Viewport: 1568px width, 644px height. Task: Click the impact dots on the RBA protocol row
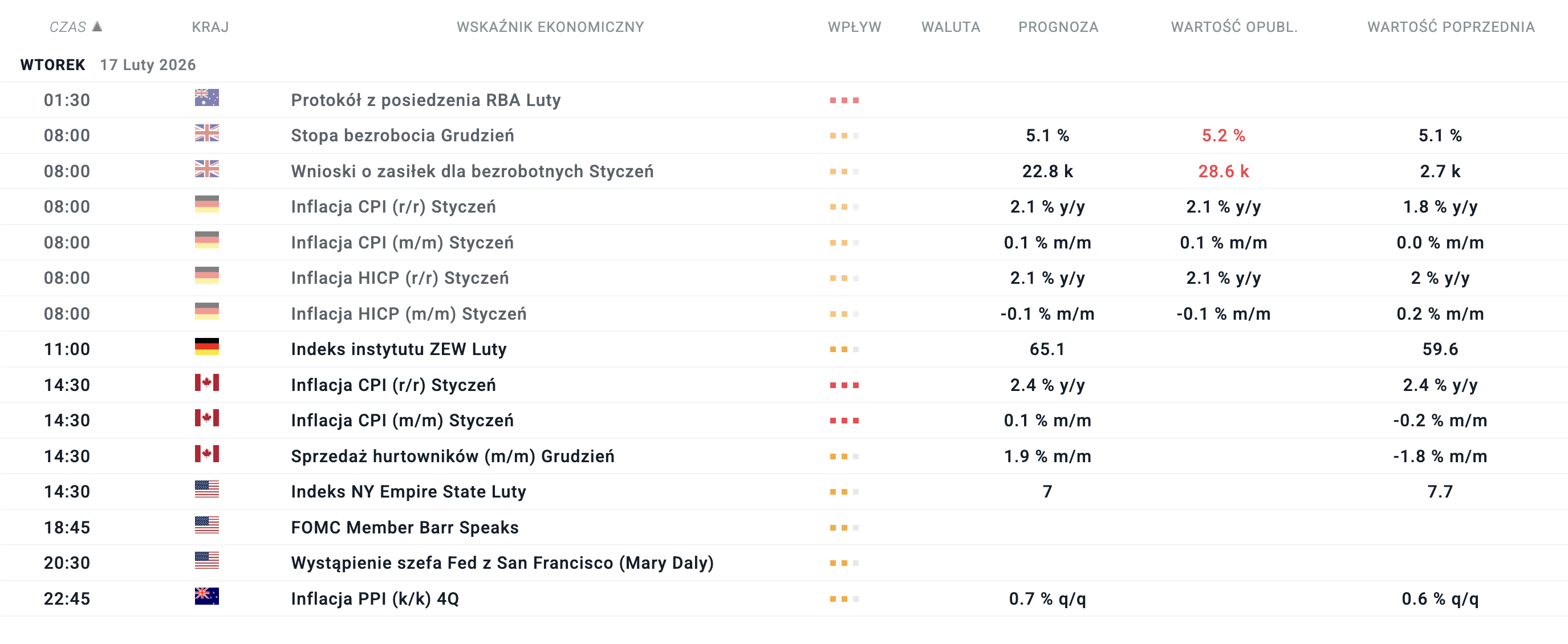844,100
